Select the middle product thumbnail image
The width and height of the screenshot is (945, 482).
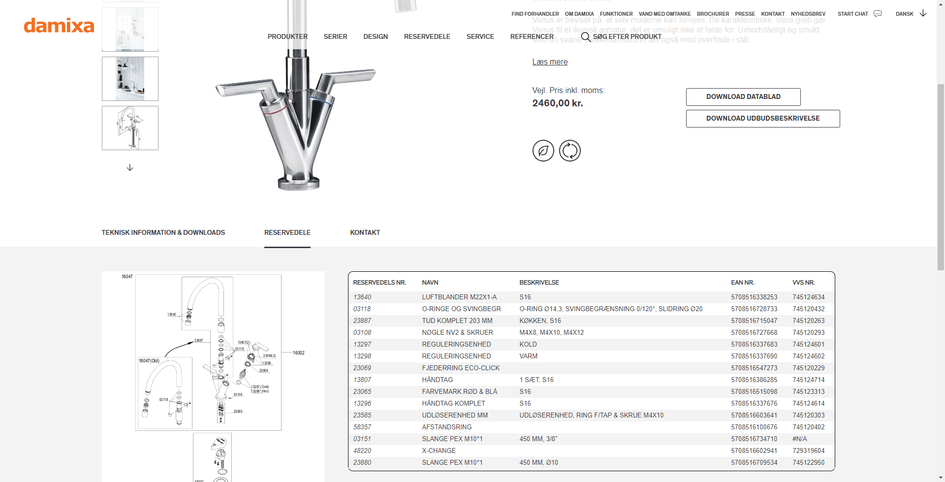click(x=130, y=79)
